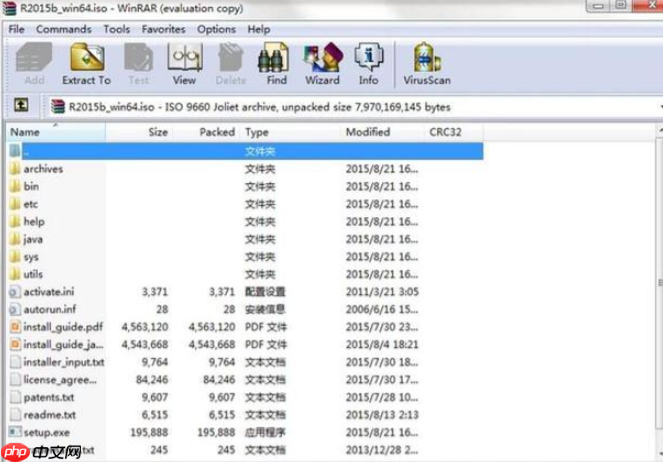663x462 pixels.
Task: Click modified date 2015/8/4 18:21
Action: click(382, 344)
